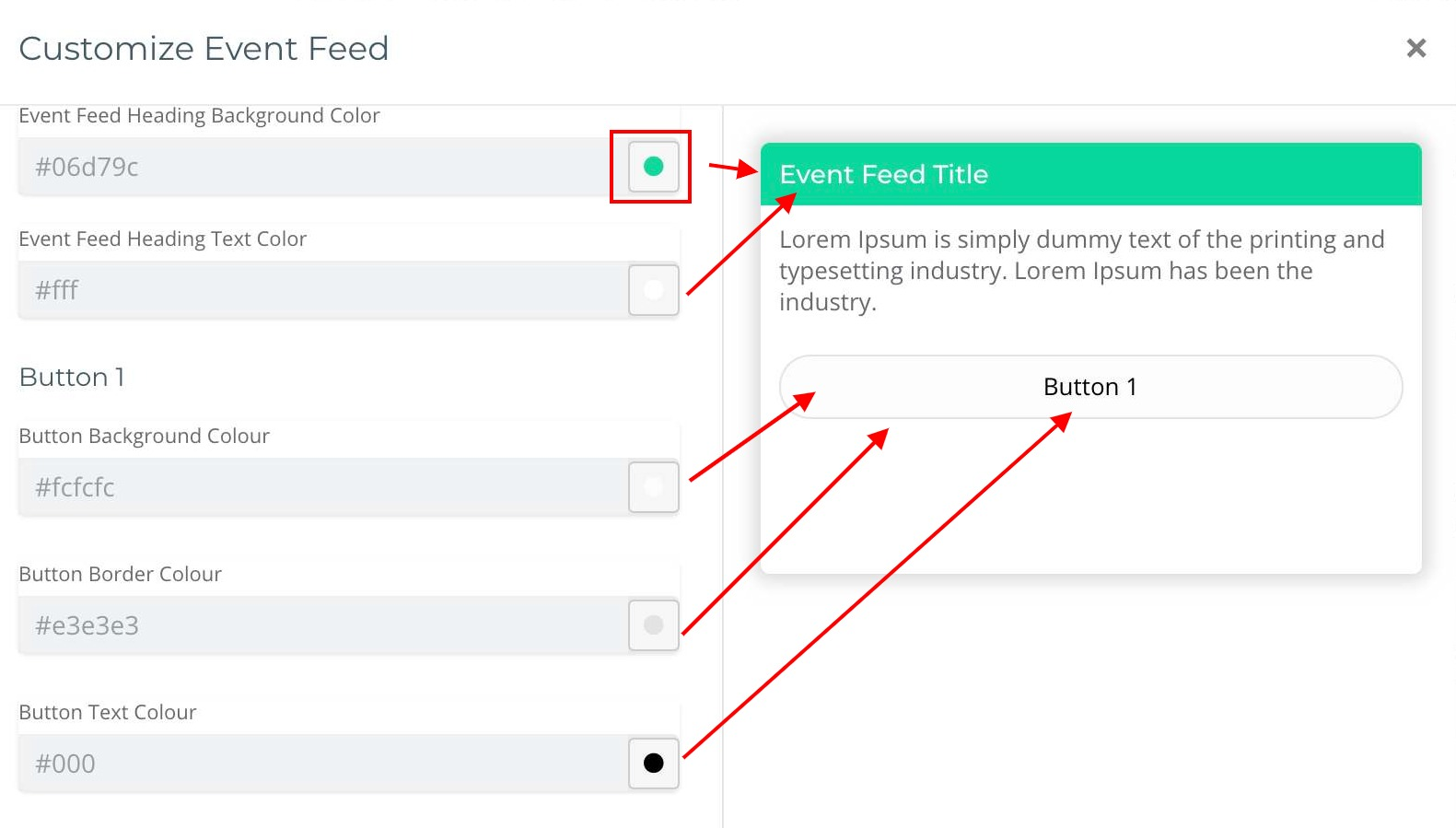1456x828 pixels.
Task: Click the Button Border Colour label
Action: [x=120, y=574]
